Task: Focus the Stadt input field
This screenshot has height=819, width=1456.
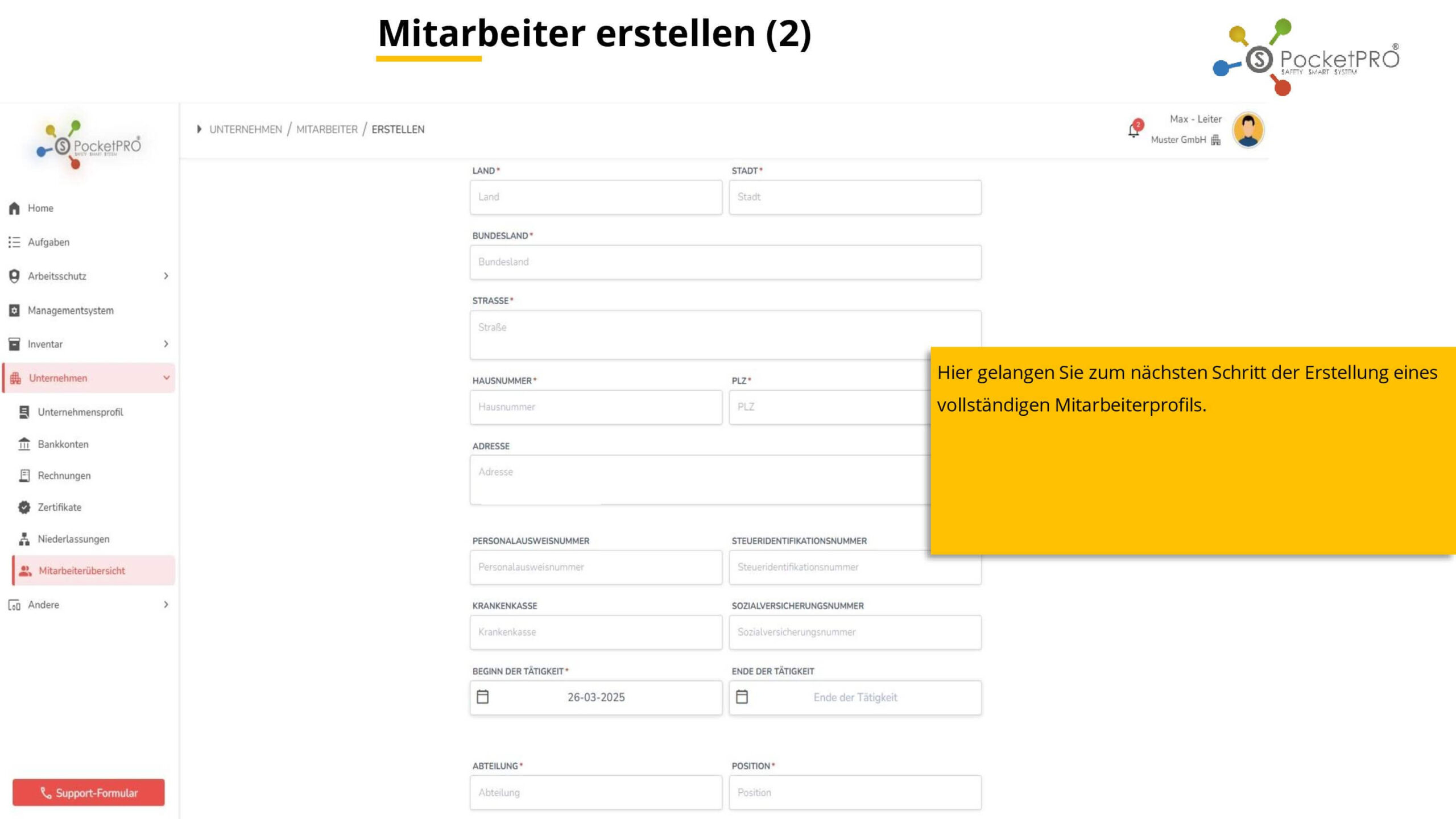Action: coord(855,197)
